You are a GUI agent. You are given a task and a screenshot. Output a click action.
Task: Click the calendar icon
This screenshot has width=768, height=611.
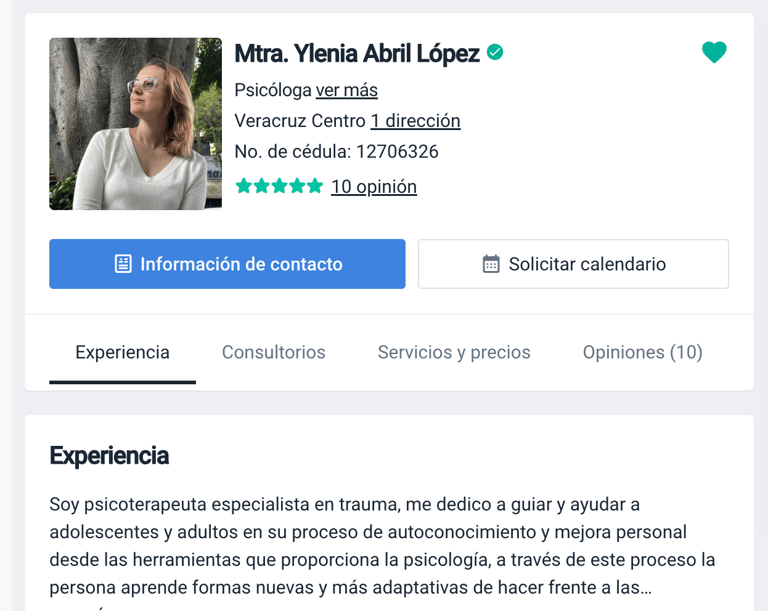point(491,264)
